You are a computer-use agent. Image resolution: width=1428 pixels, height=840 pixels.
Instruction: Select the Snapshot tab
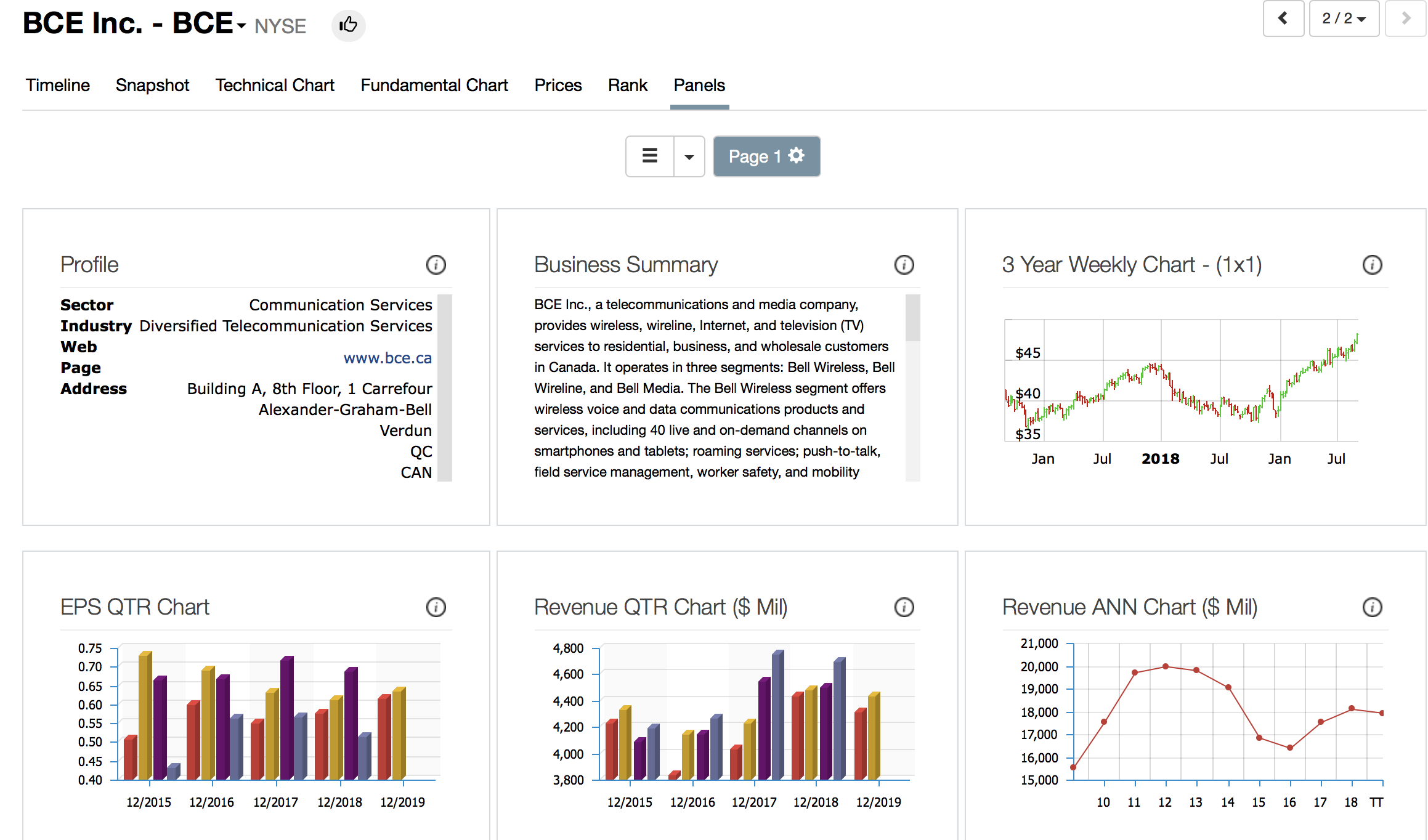coord(152,85)
